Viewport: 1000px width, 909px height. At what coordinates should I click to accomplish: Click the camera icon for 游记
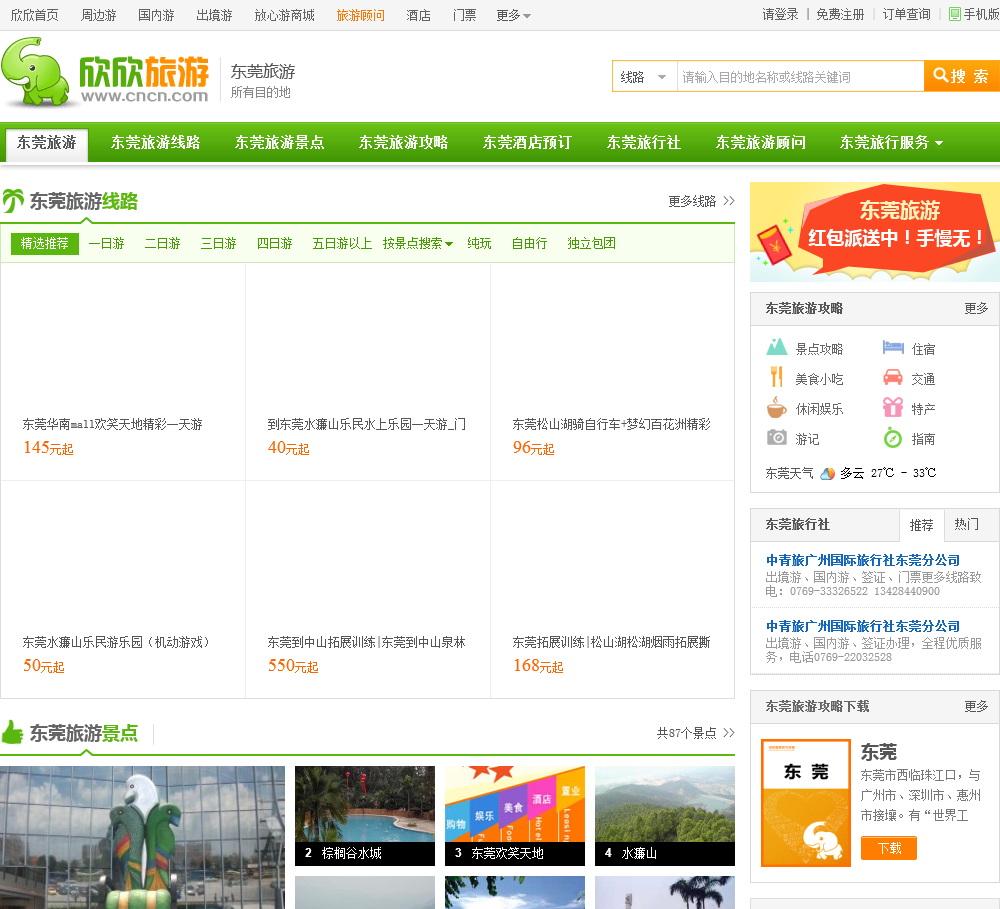(777, 438)
